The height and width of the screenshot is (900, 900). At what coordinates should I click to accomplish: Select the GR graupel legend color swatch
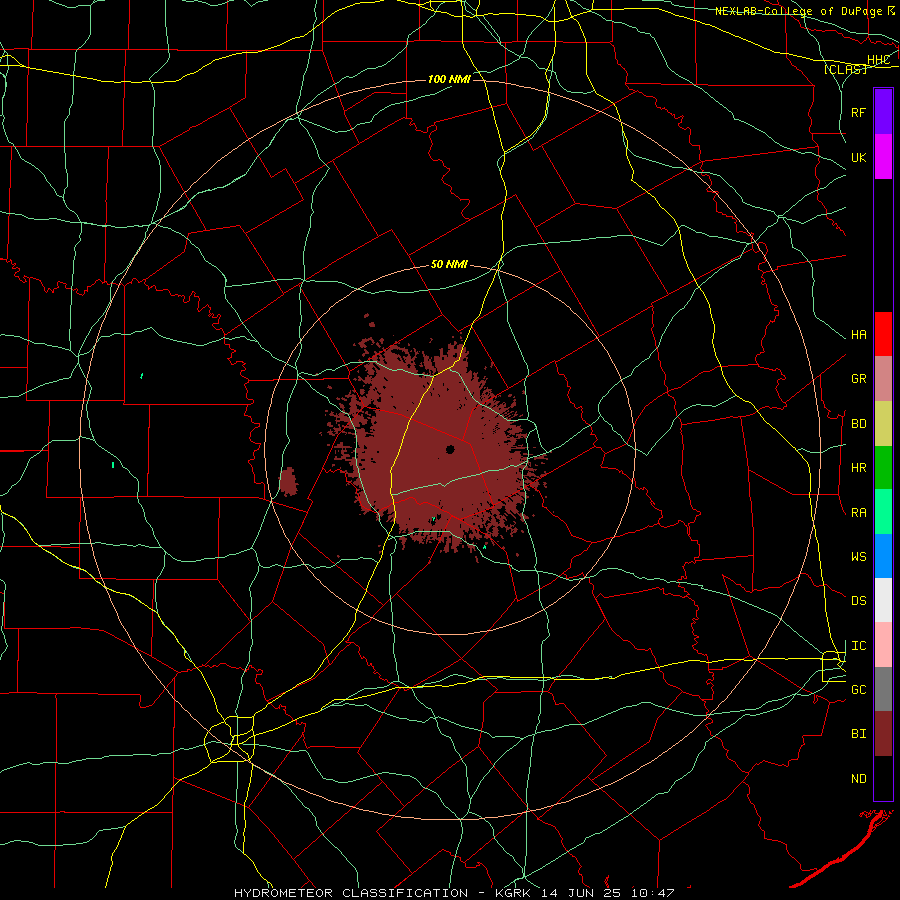[x=883, y=379]
